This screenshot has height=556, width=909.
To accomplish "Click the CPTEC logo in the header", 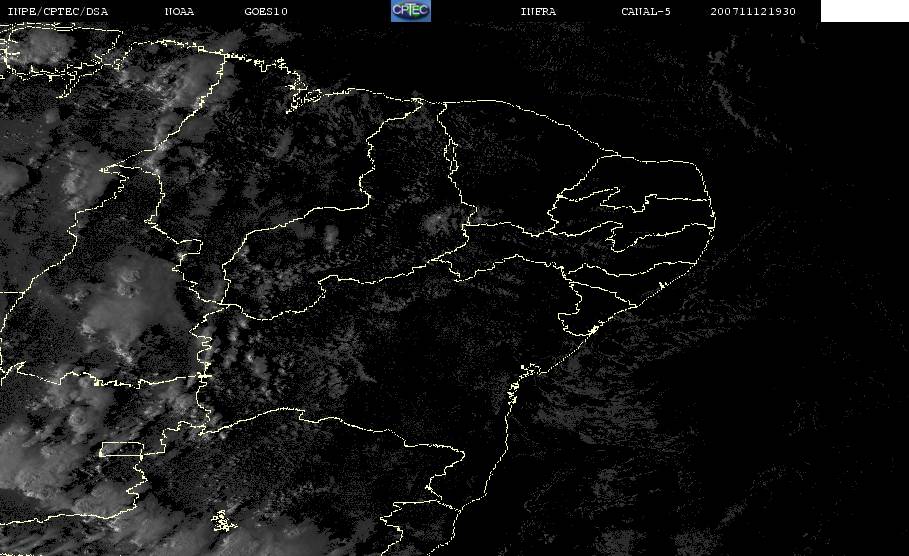I will [x=411, y=11].
